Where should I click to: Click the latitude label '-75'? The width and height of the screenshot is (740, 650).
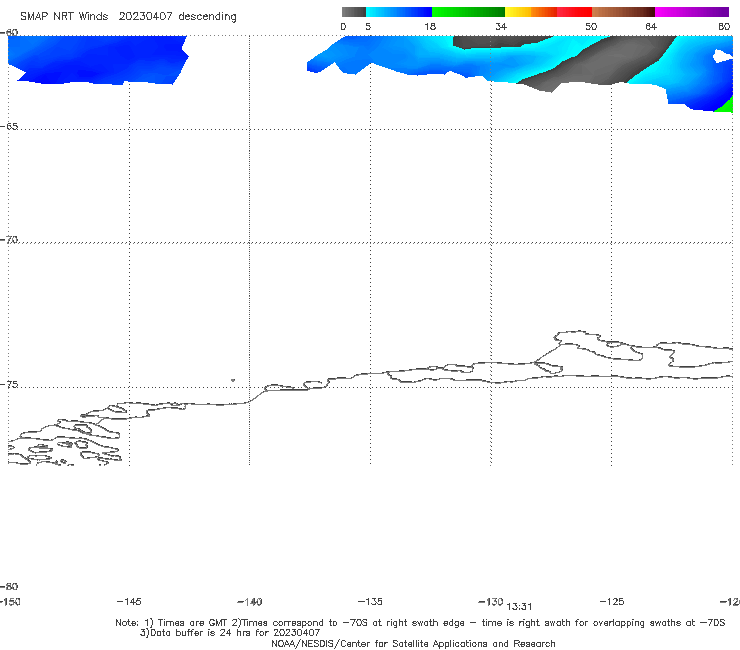(x=9, y=385)
